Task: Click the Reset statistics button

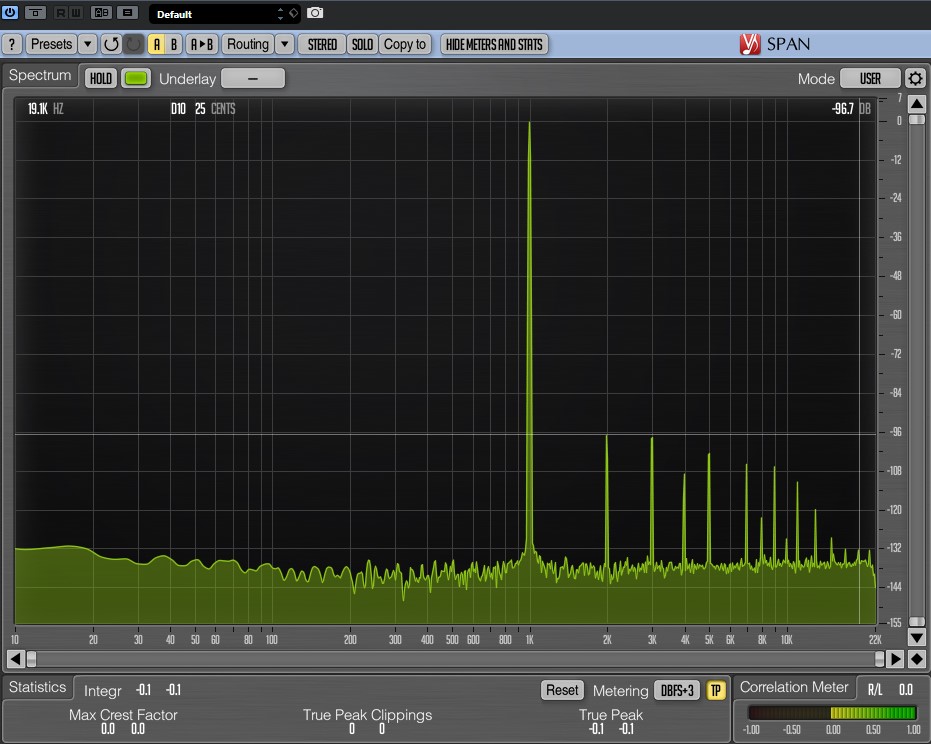Action: tap(562, 690)
